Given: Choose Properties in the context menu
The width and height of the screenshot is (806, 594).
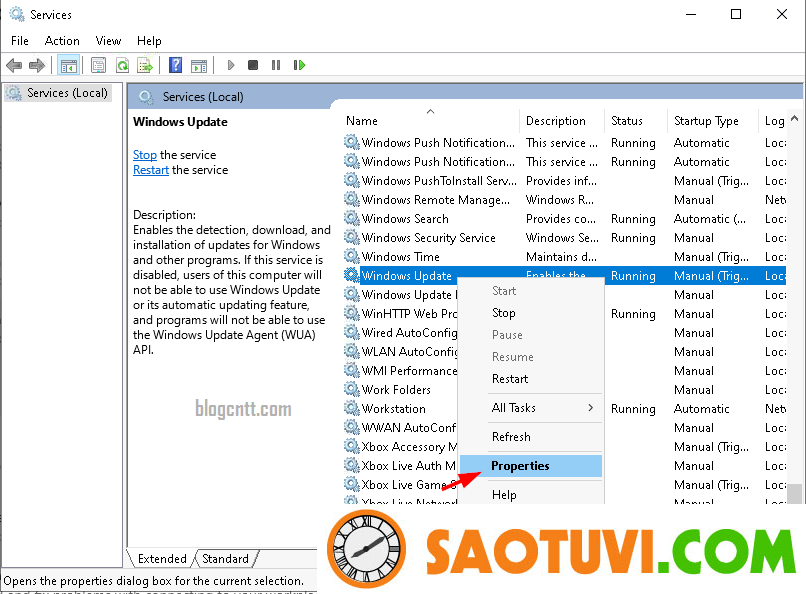Looking at the screenshot, I should click(531, 466).
